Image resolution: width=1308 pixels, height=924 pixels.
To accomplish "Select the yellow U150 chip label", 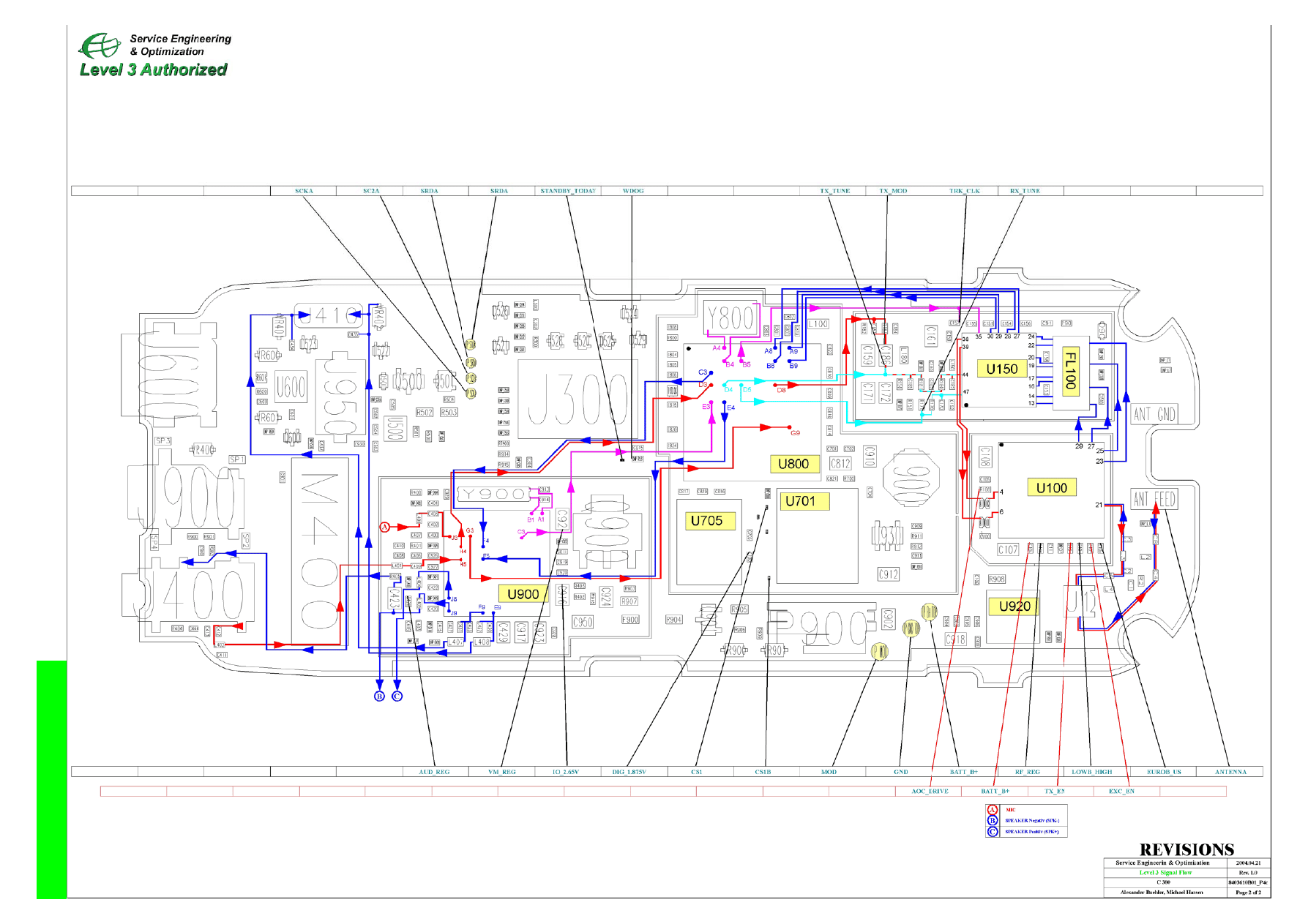I will pyautogui.click(x=1001, y=369).
